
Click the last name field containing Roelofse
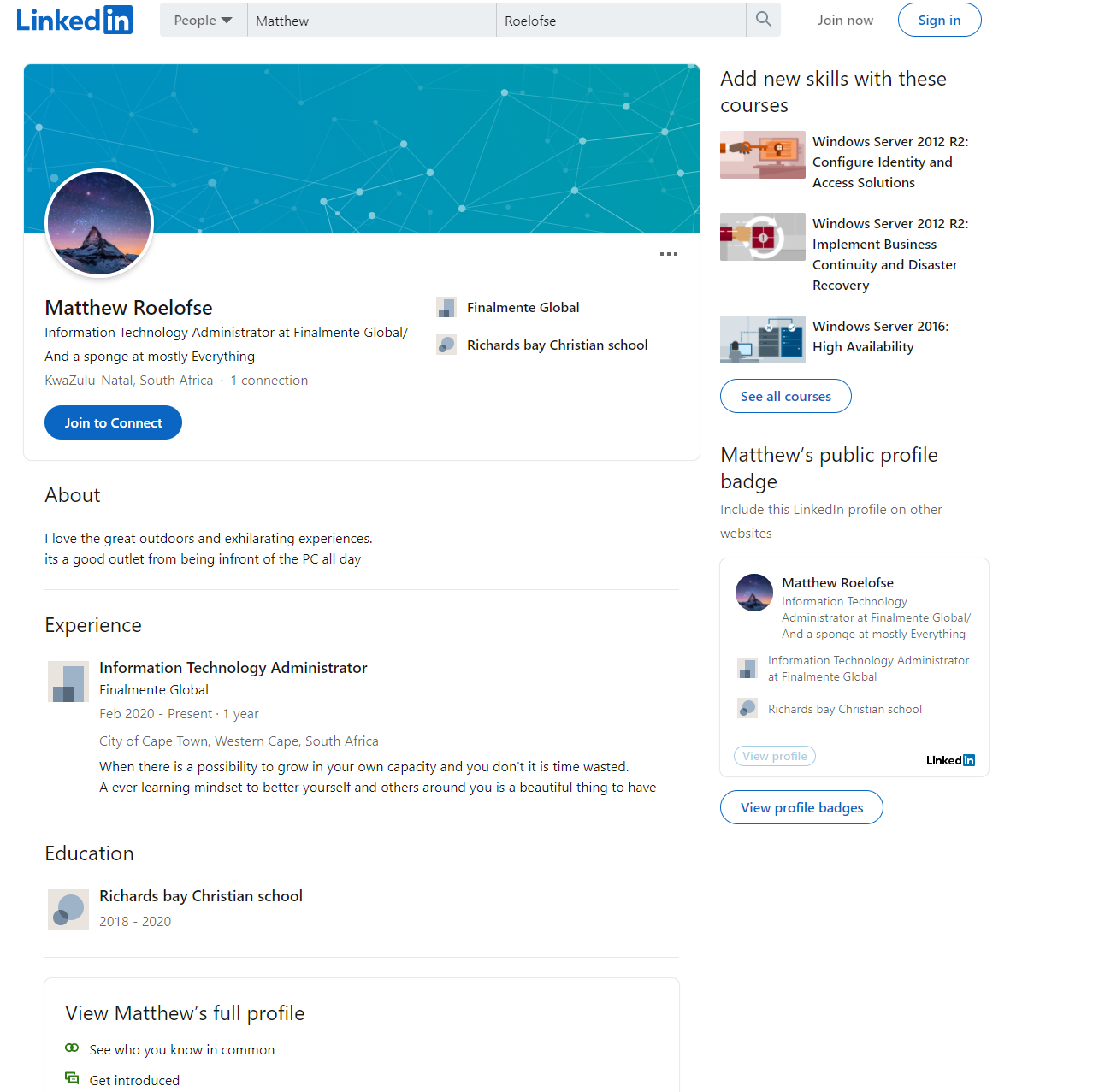[620, 21]
